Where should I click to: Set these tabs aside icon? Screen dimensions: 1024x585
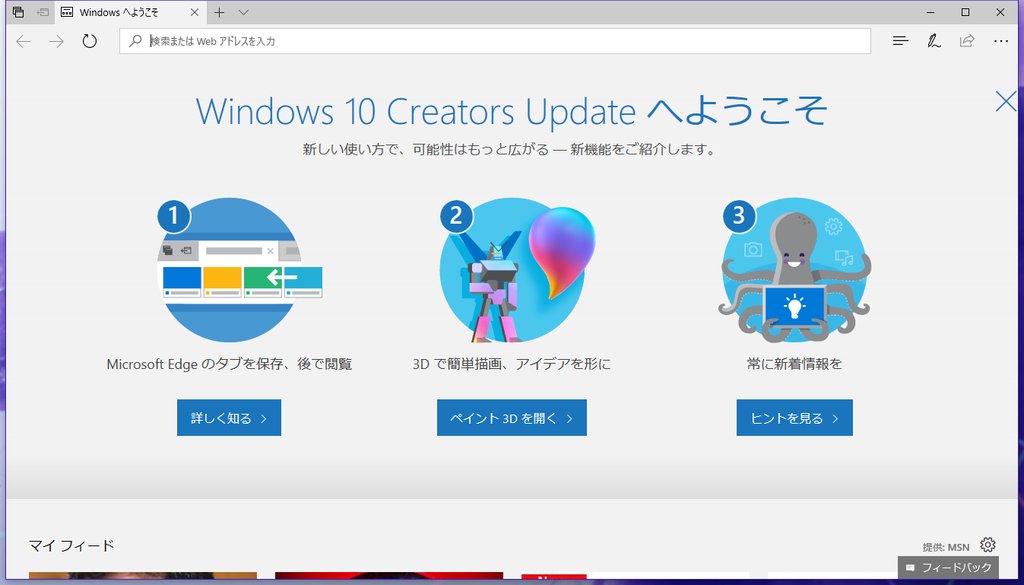click(x=42, y=12)
